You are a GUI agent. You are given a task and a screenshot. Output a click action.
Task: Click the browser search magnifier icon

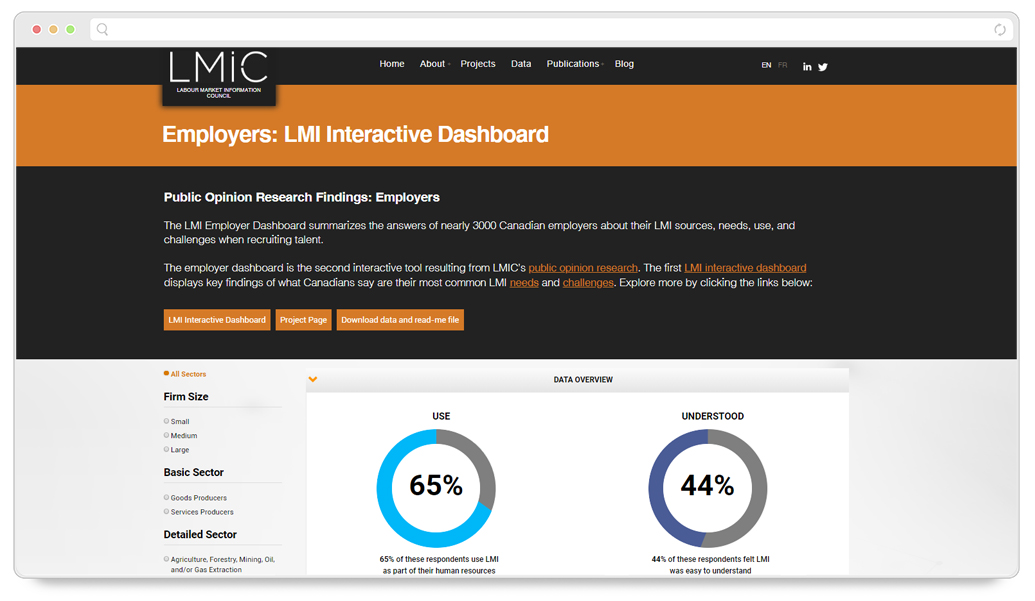point(102,29)
